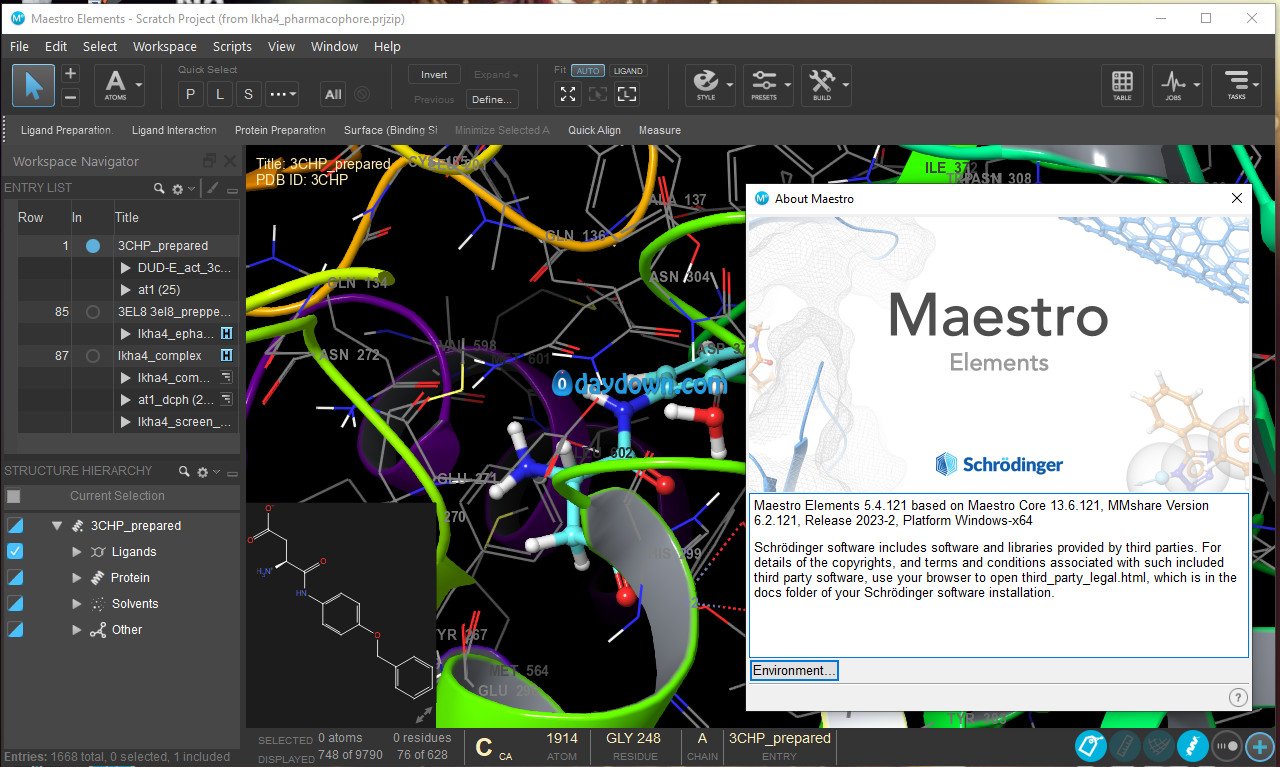This screenshot has height=767, width=1280.
Task: Close the About Maestro dialog
Action: pyautogui.click(x=1237, y=198)
